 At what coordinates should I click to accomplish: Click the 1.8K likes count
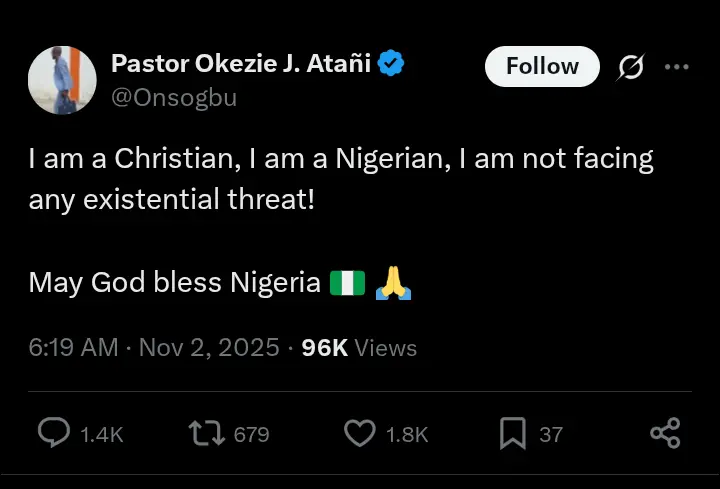click(406, 434)
